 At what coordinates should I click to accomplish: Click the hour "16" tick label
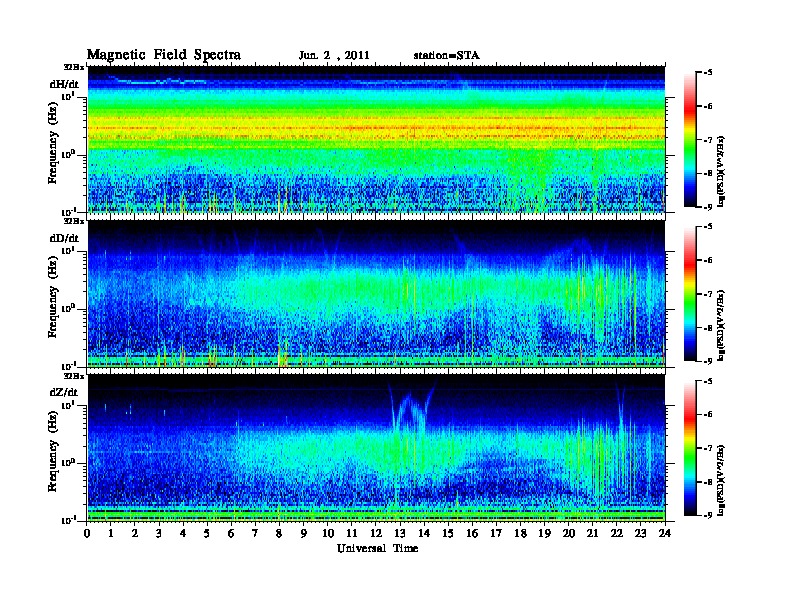coord(472,534)
